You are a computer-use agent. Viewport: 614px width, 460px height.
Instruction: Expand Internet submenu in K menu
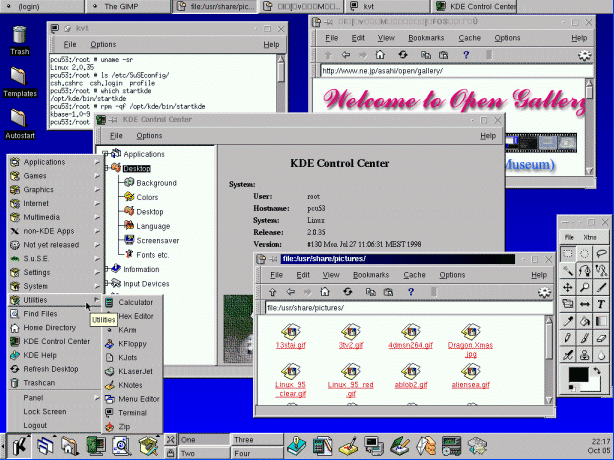click(54, 203)
